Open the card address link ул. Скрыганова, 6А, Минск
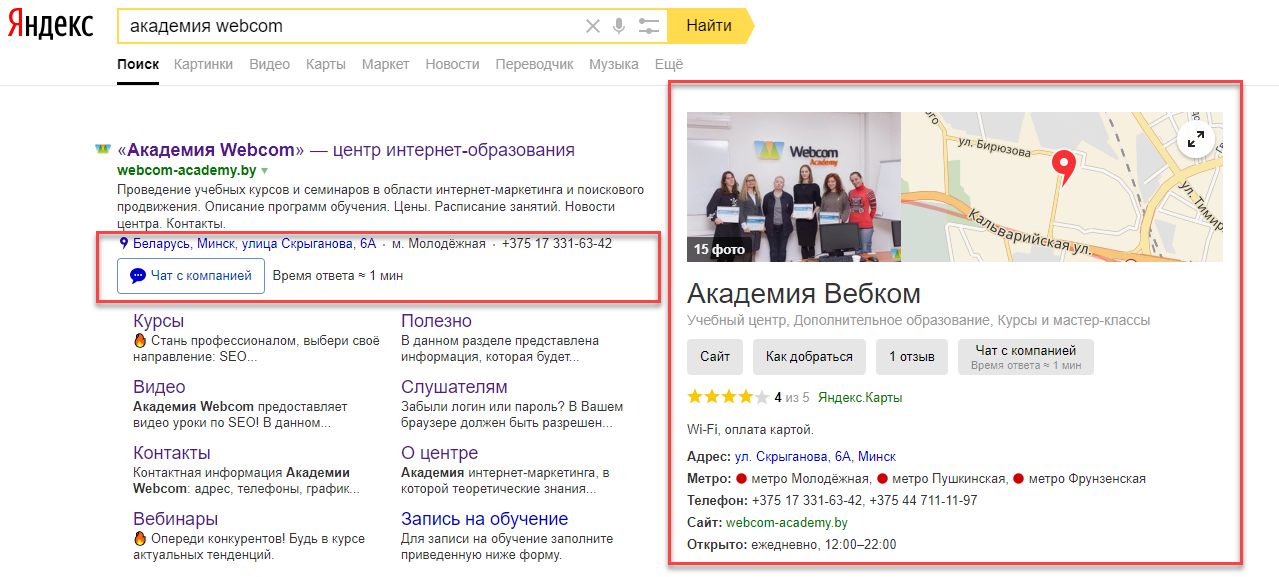This screenshot has height=577, width=1279. coord(815,456)
